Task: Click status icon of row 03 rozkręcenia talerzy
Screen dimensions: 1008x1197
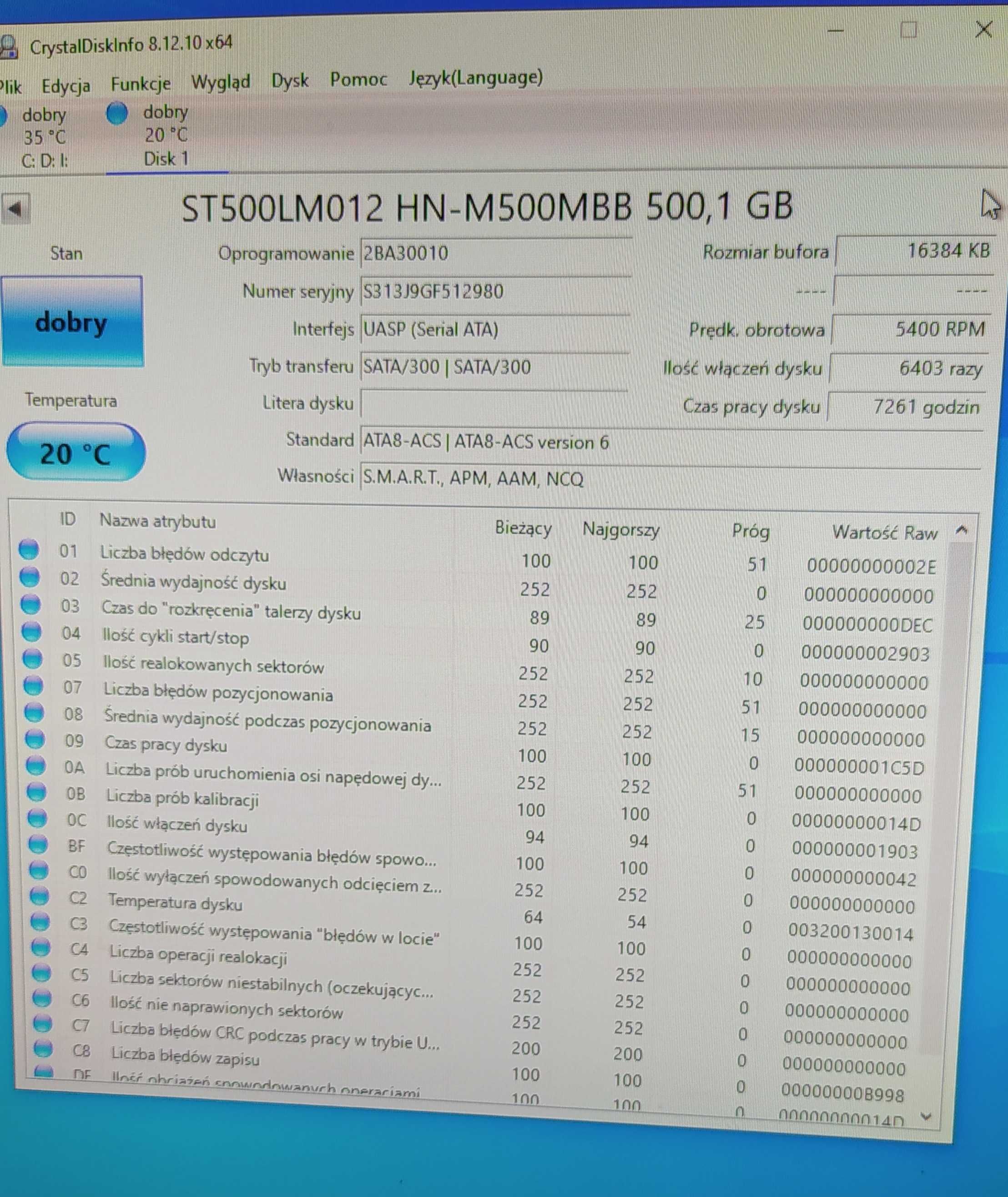Action: 30,604
